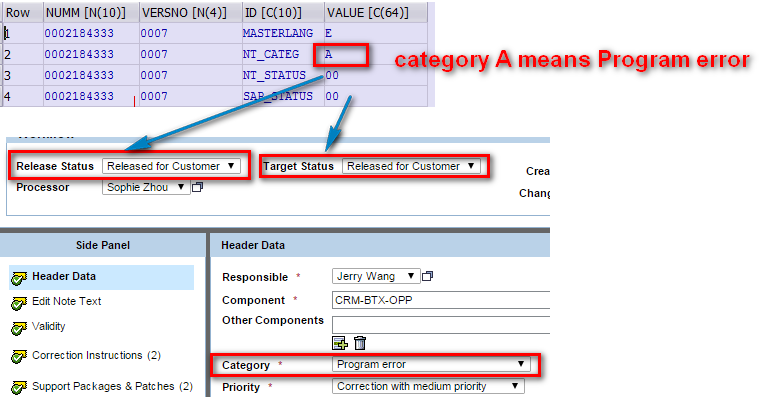Click status icon beside Edit Note Text
Image resolution: width=763 pixels, height=397 pixels.
coord(19,303)
